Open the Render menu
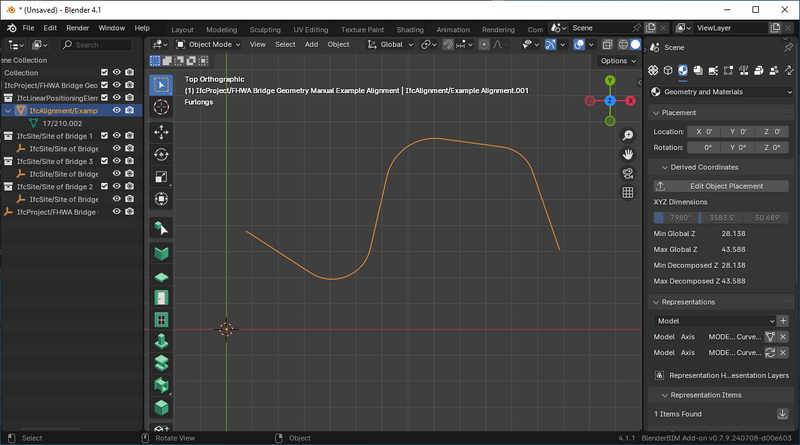This screenshot has width=800, height=445. (x=78, y=28)
